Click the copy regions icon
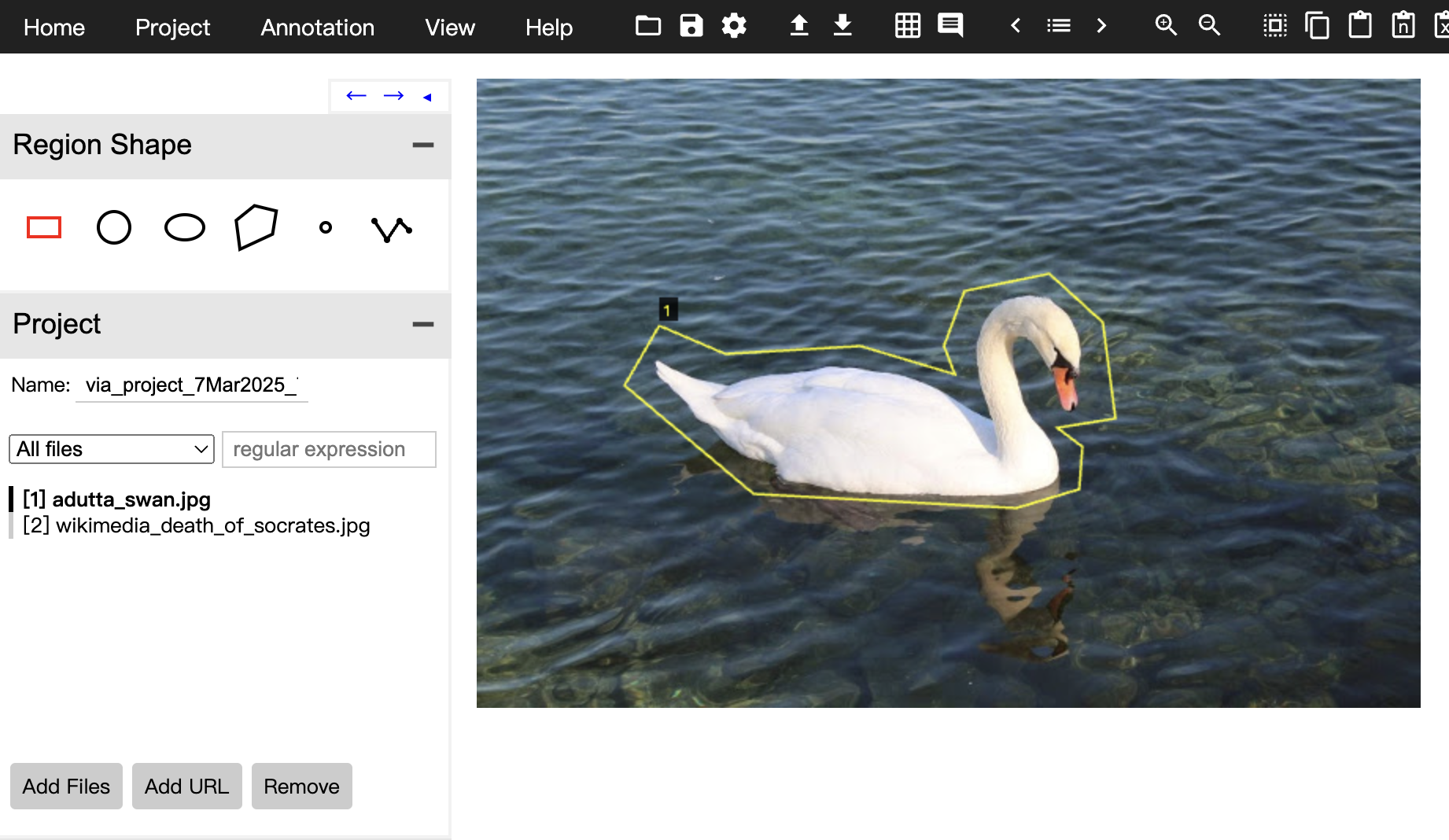The width and height of the screenshot is (1449, 840). click(x=1318, y=26)
